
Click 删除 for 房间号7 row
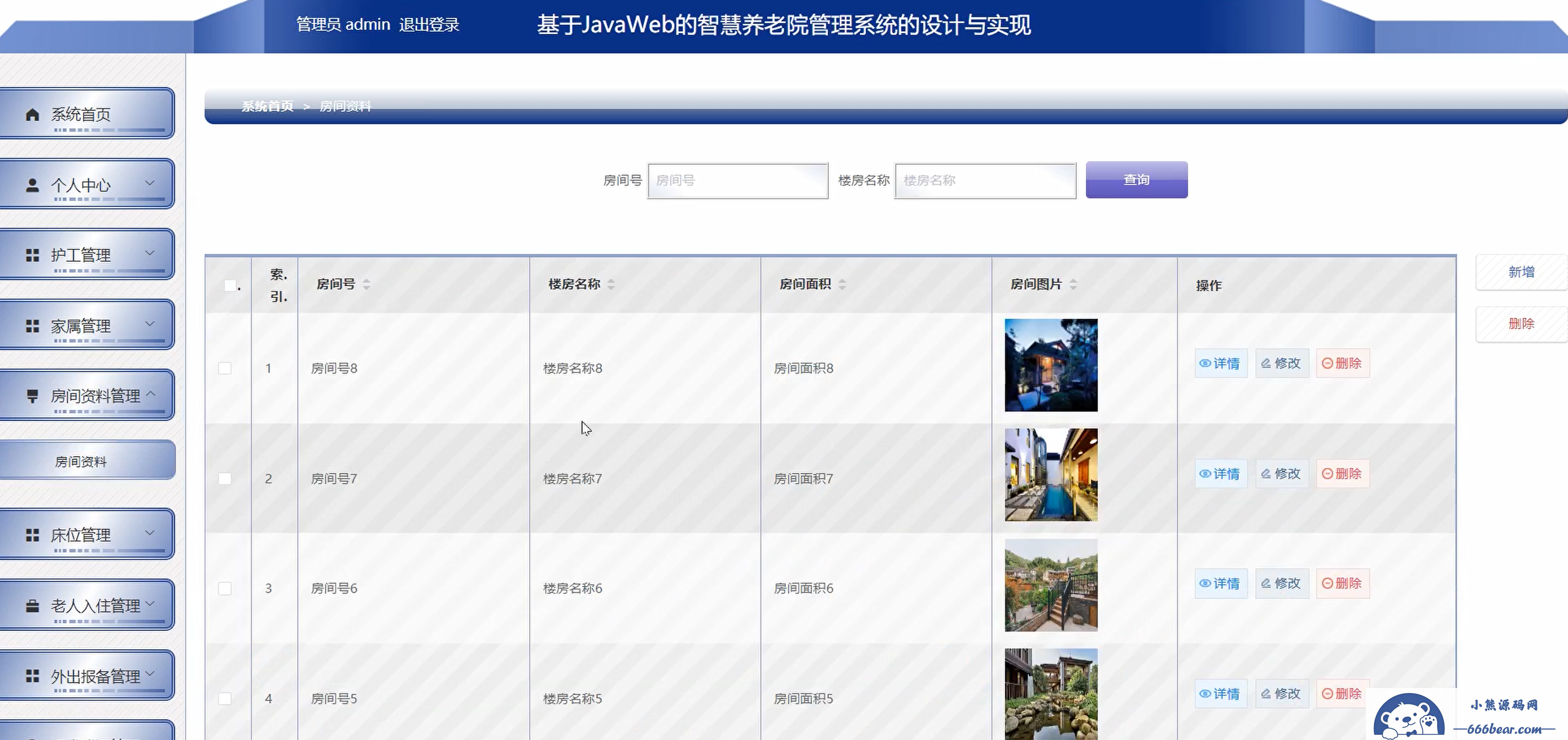click(1343, 474)
